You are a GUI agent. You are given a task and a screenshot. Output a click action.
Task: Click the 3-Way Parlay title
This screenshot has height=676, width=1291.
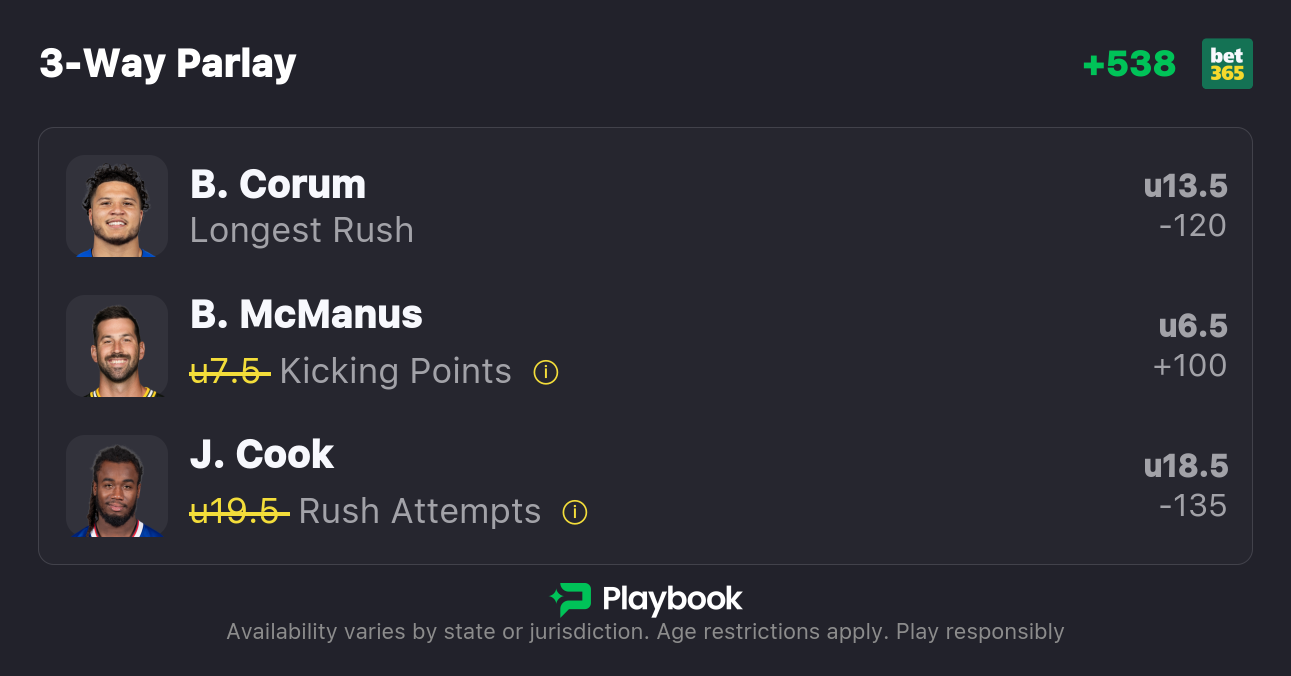coord(168,64)
